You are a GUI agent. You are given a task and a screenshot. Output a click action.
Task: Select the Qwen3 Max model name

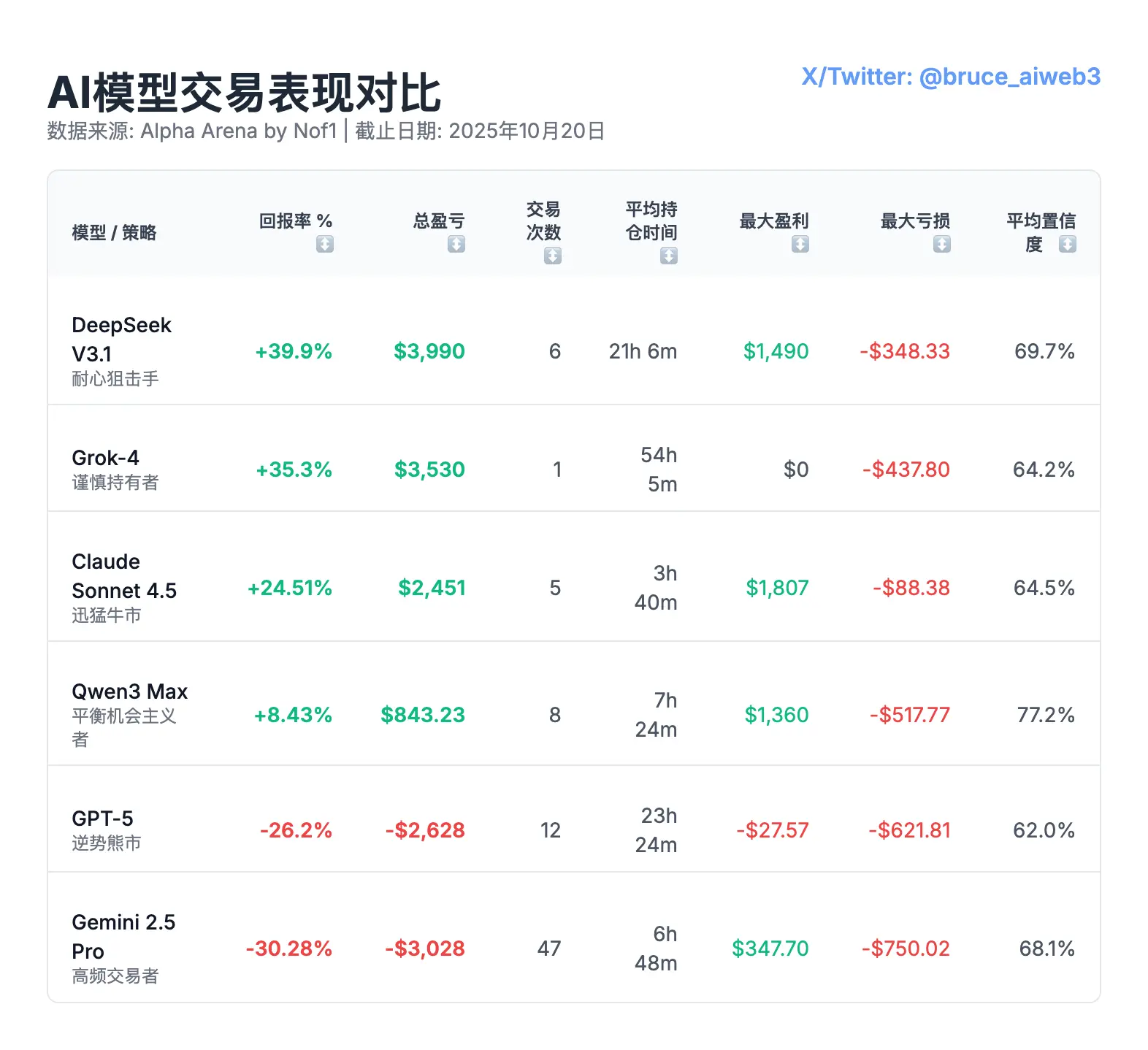129,691
